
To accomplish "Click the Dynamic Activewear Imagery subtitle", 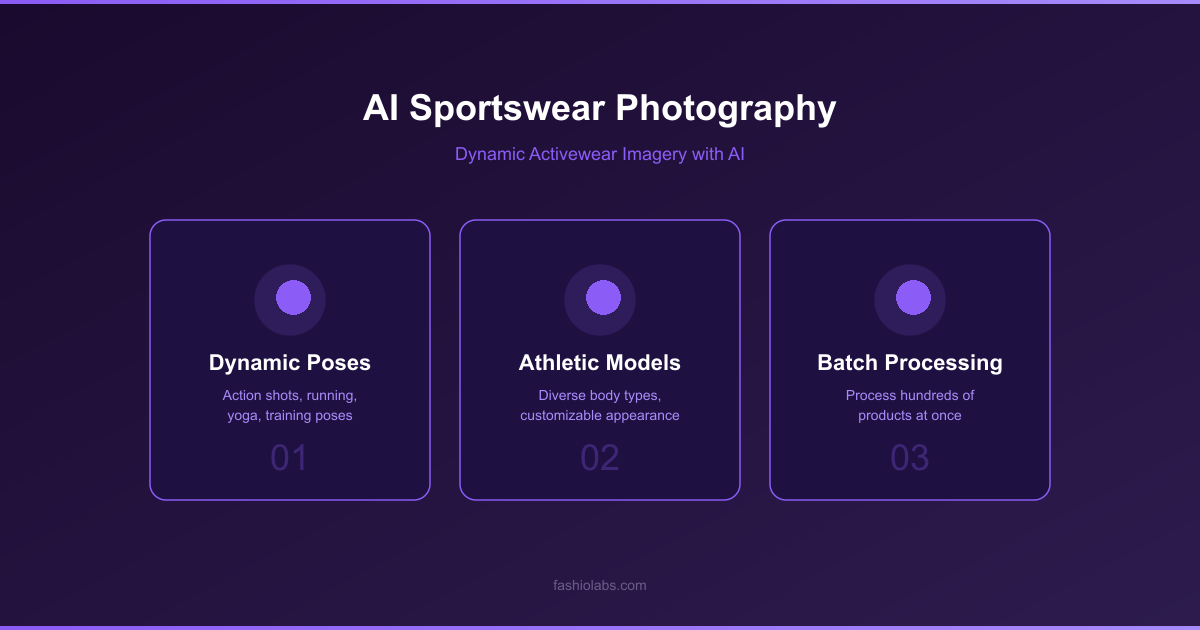I will click(x=600, y=155).
